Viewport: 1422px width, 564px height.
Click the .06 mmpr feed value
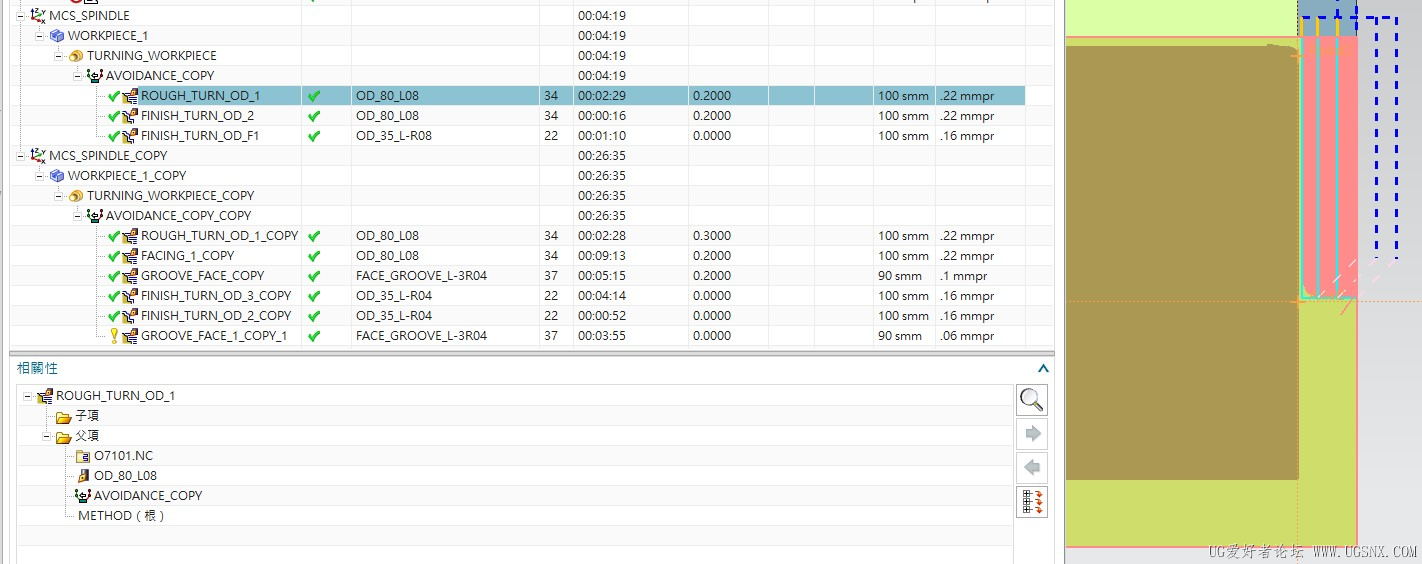(x=967, y=335)
